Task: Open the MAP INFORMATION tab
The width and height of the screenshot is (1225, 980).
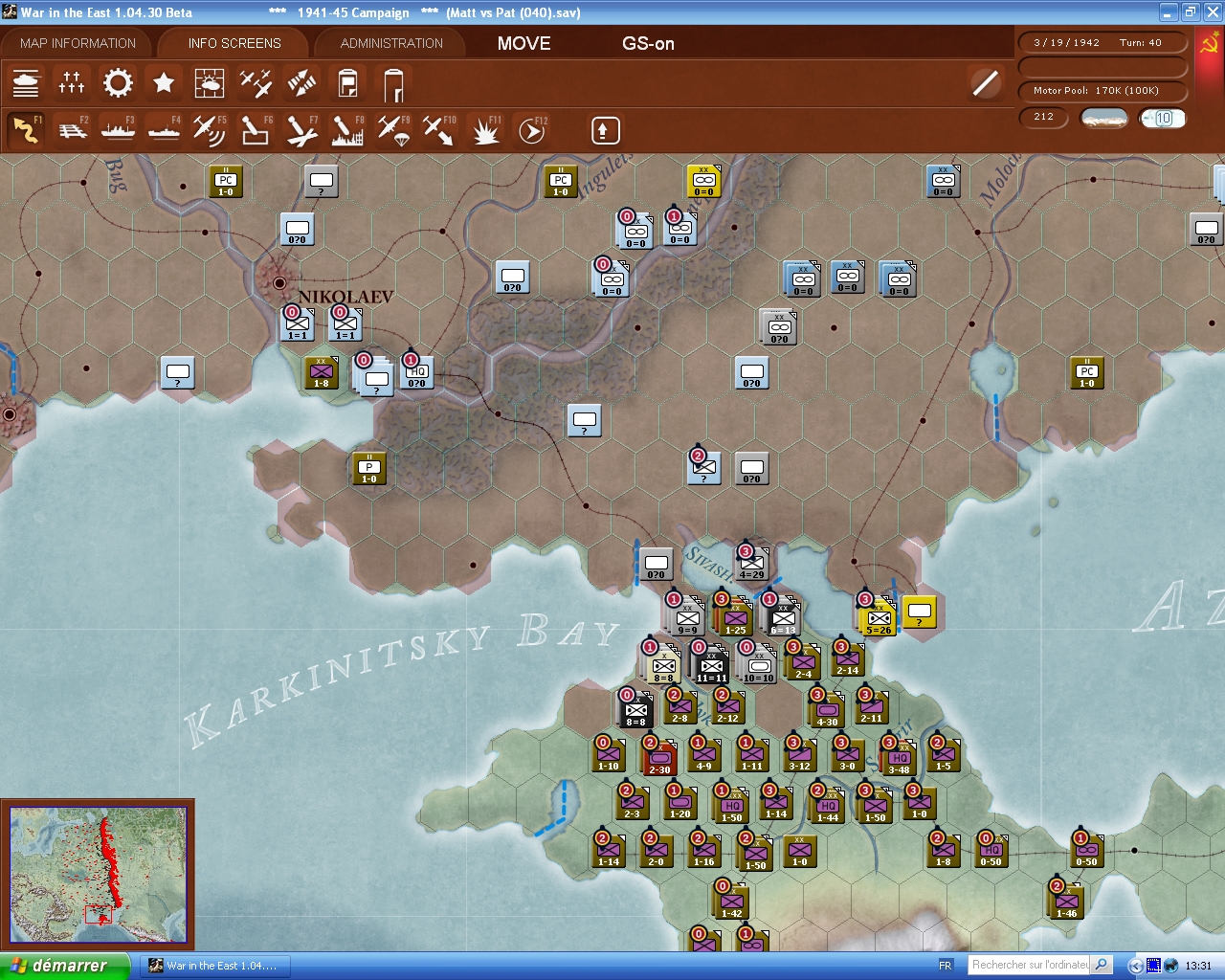Action: [x=78, y=43]
